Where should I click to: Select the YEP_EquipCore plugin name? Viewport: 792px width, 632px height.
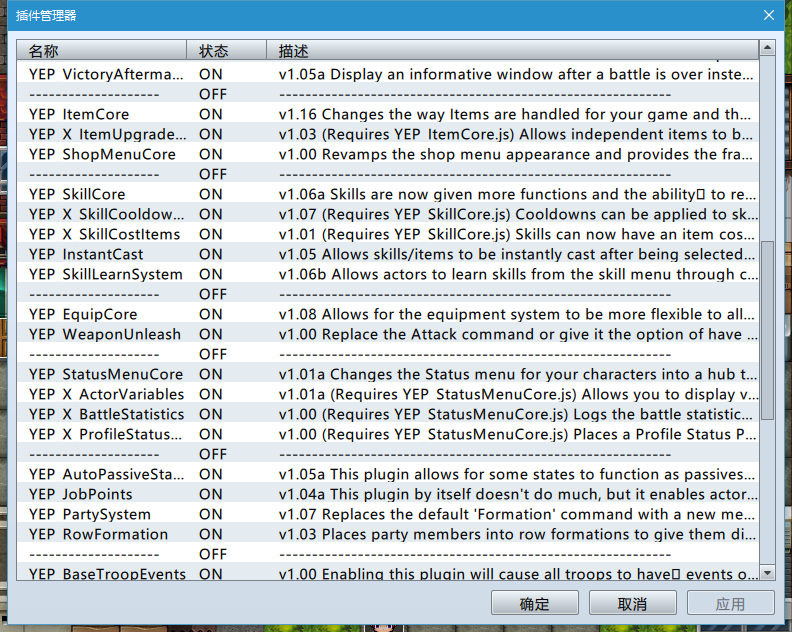click(83, 314)
